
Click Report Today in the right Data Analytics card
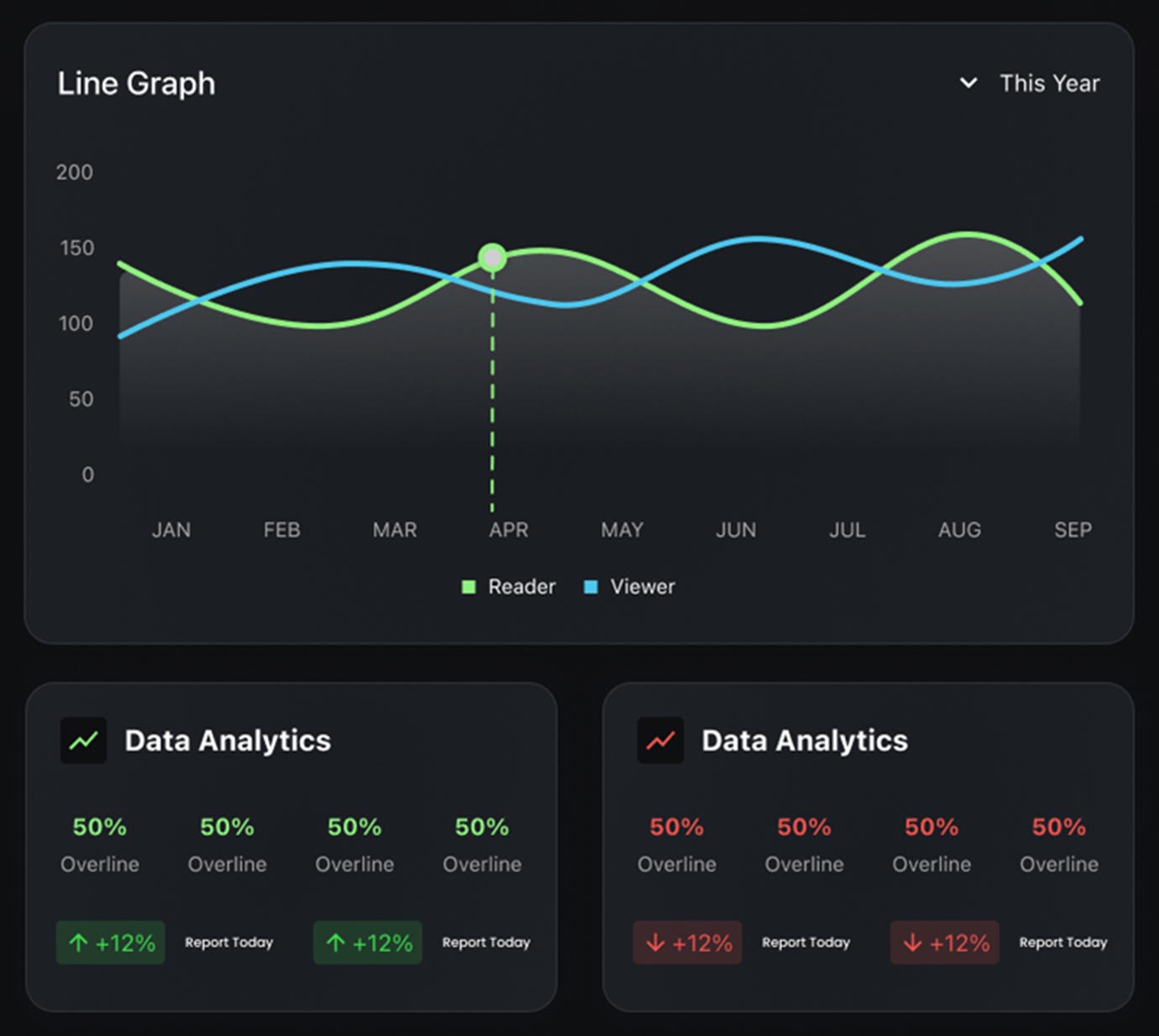[805, 943]
